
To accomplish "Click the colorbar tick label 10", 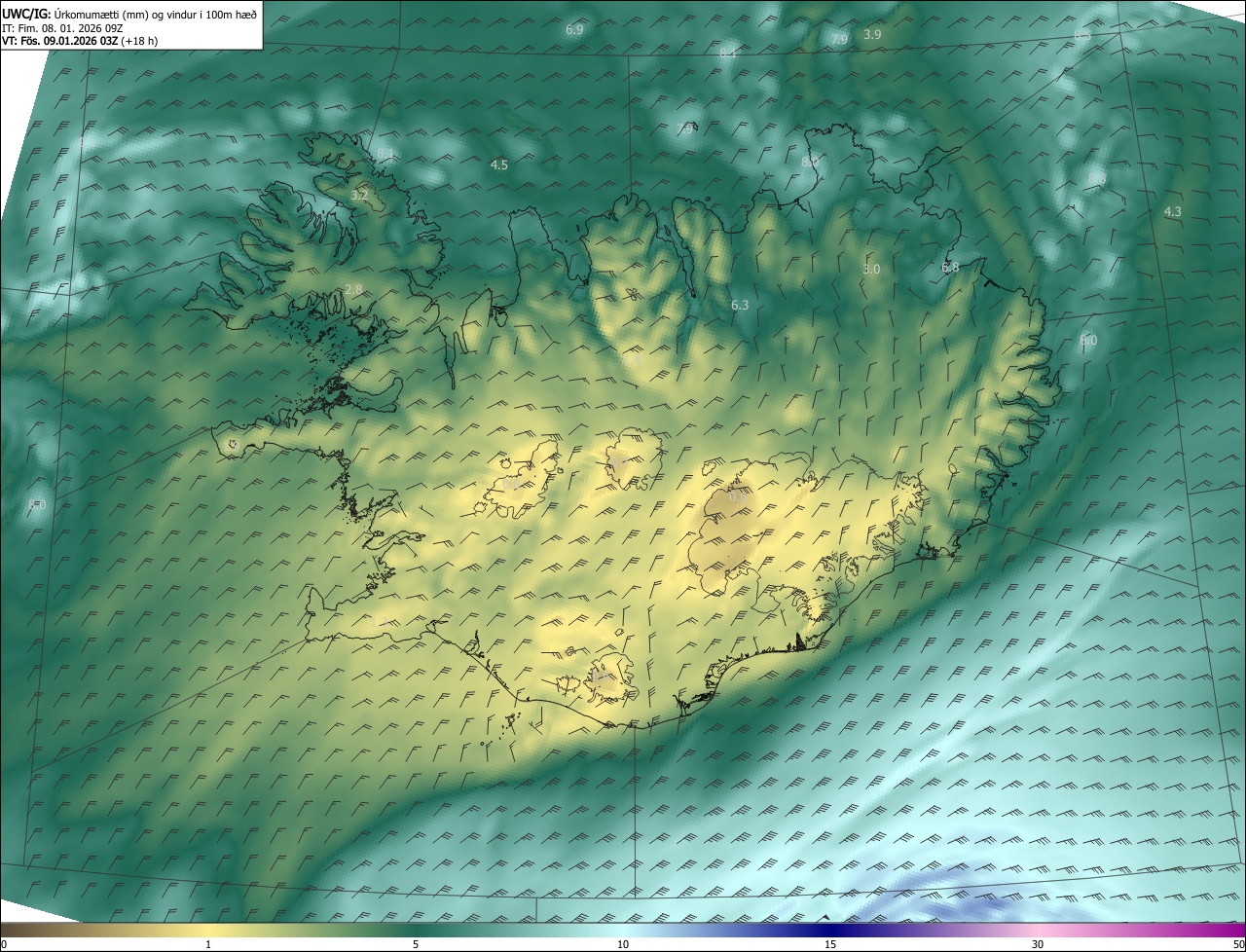I will [623, 944].
